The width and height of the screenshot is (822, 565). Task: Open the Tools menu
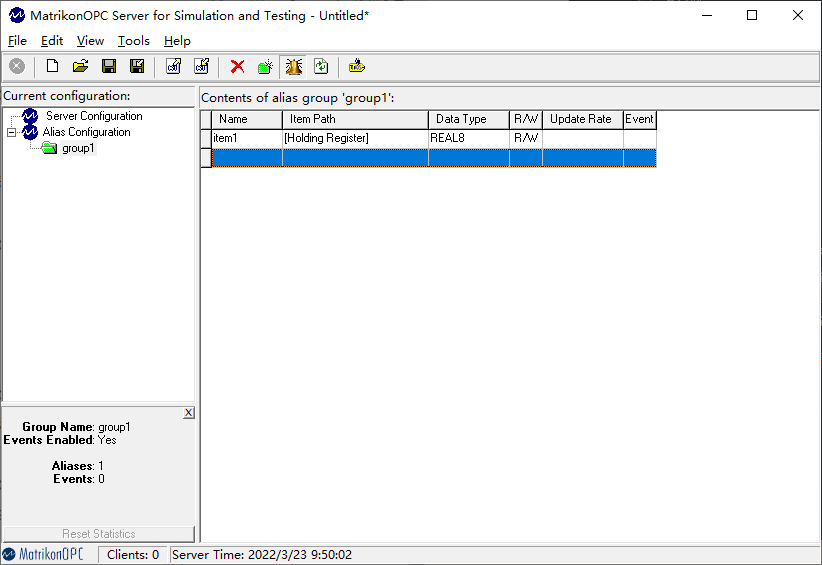coord(134,41)
